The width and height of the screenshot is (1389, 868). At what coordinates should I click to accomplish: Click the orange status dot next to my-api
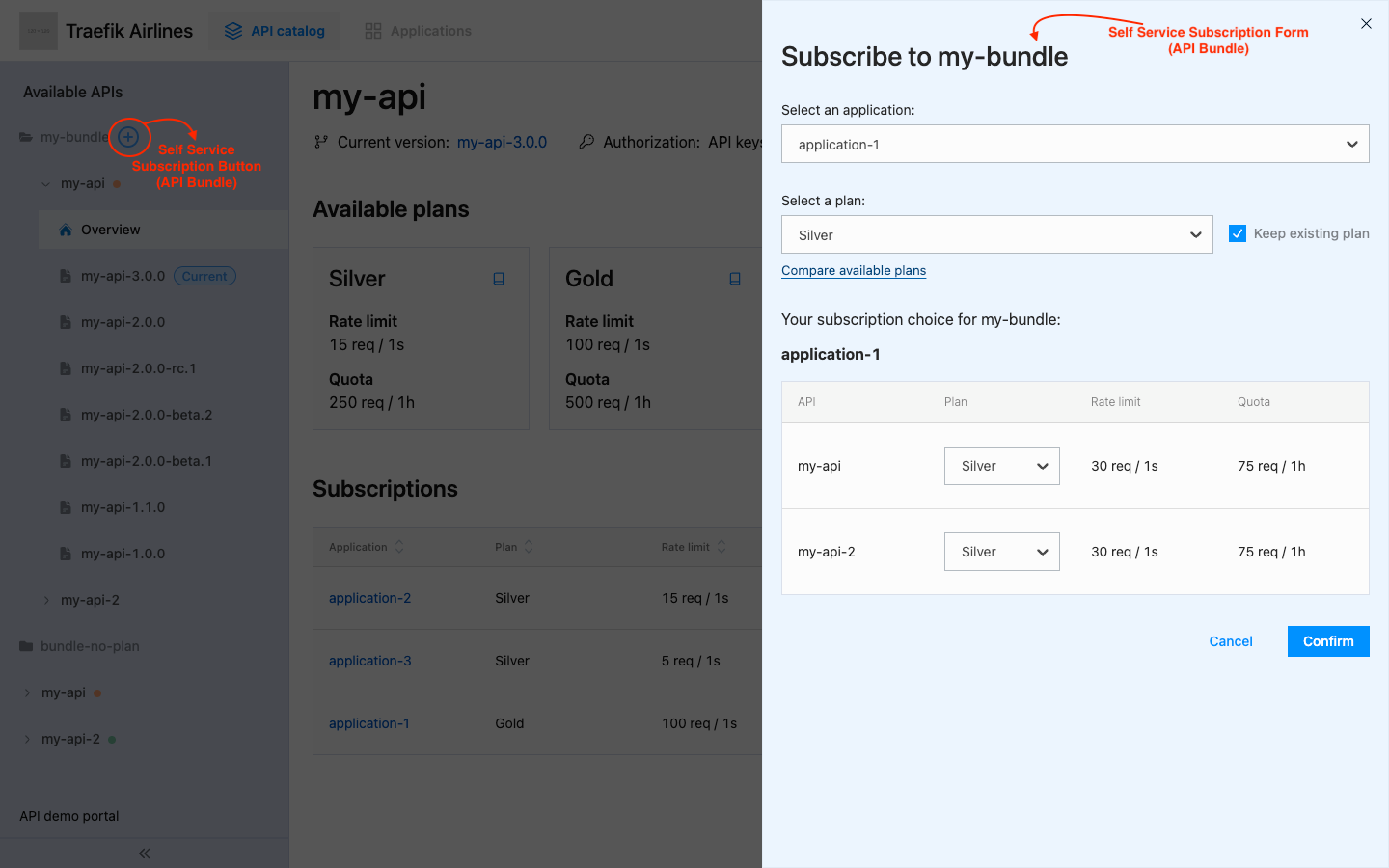(x=115, y=183)
